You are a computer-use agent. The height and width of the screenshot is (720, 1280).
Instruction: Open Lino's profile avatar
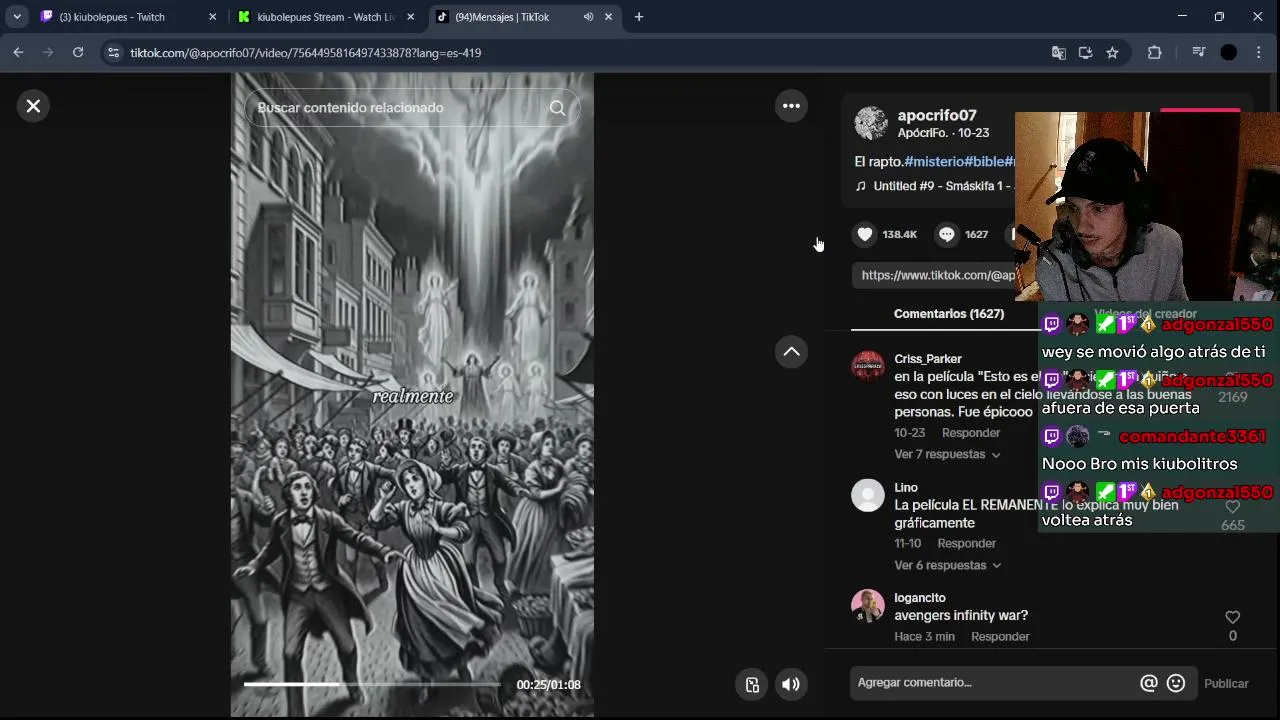point(868,495)
